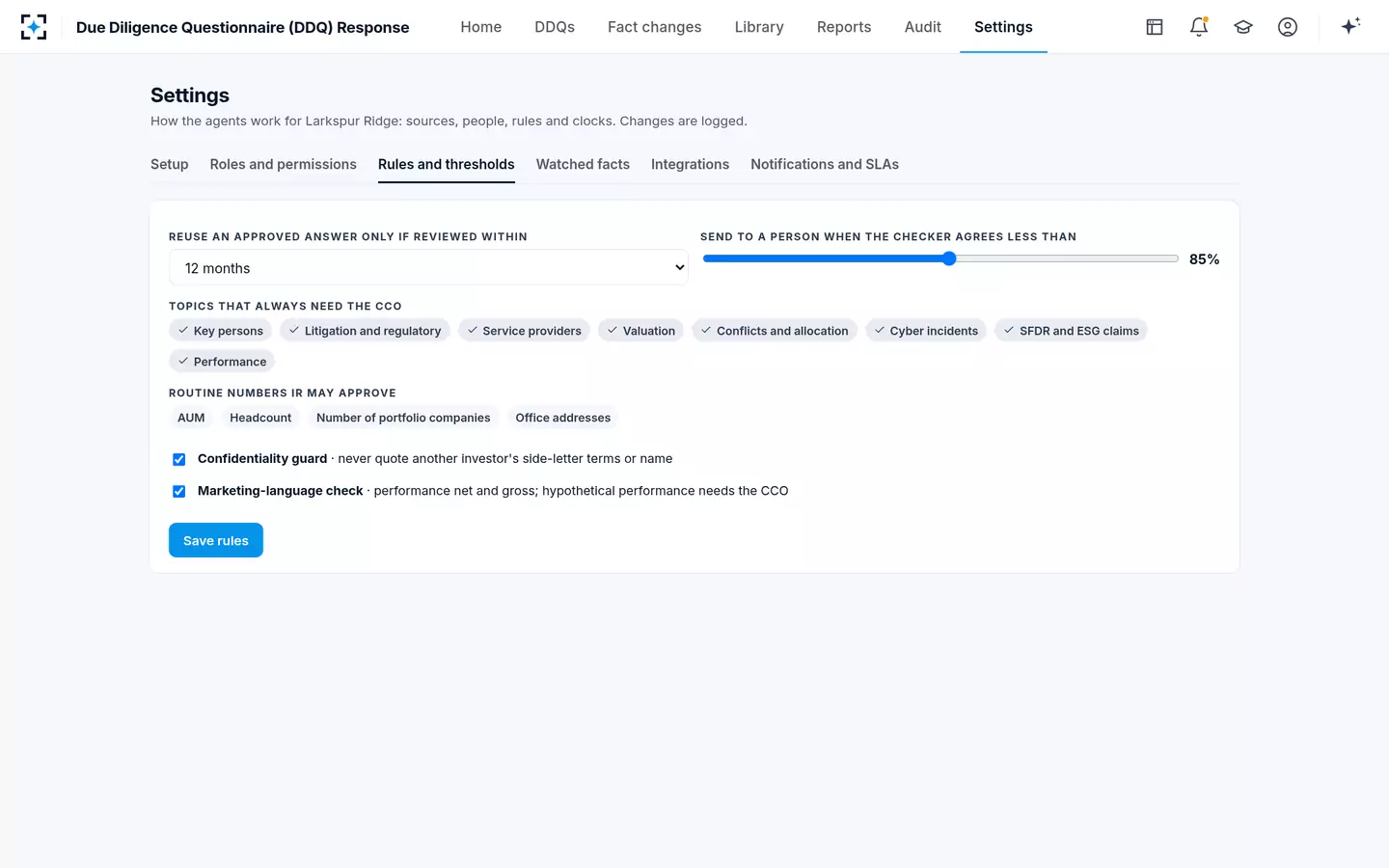This screenshot has height=868, width=1389.
Task: Toggle the Cyber incidents topic chip
Action: 926,331
